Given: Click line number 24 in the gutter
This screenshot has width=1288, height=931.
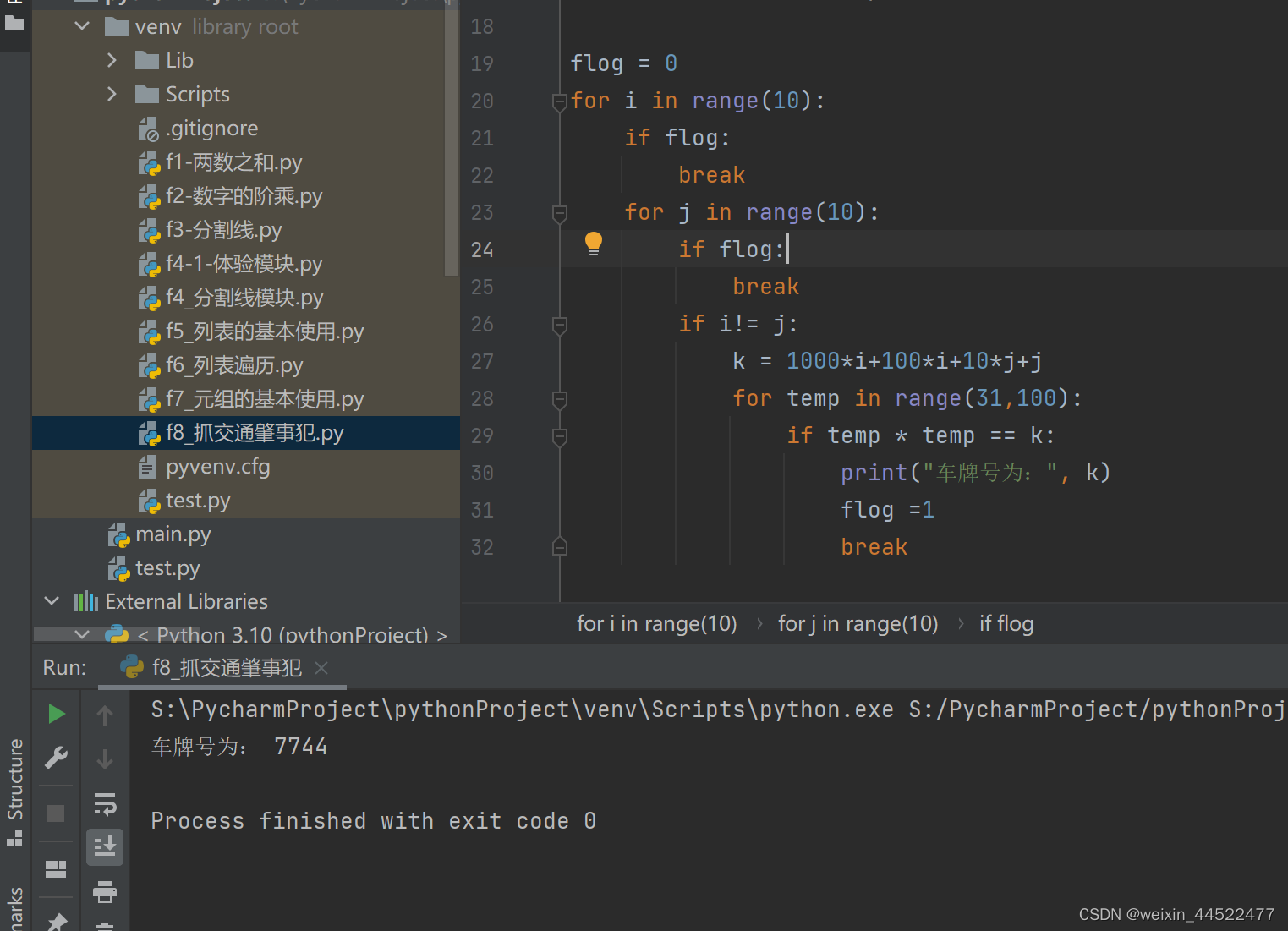Looking at the screenshot, I should [x=482, y=249].
